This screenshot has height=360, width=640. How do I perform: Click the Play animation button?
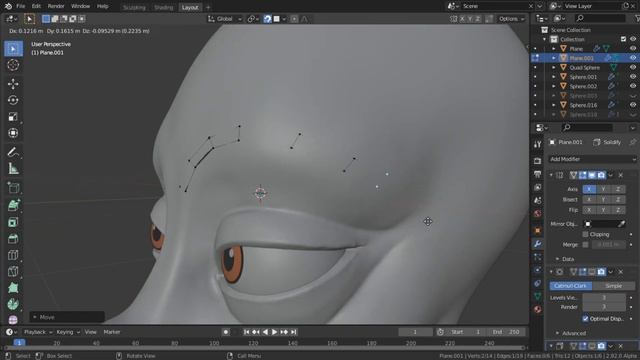click(x=275, y=332)
